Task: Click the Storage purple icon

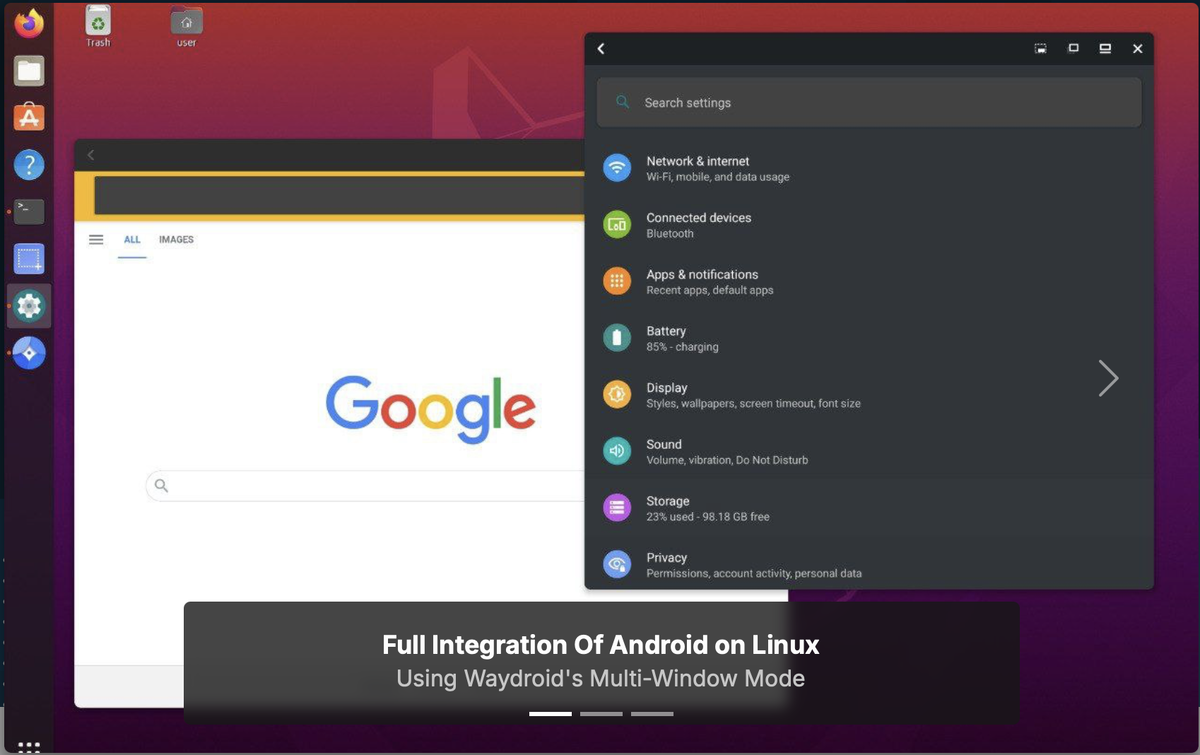Action: coord(617,508)
